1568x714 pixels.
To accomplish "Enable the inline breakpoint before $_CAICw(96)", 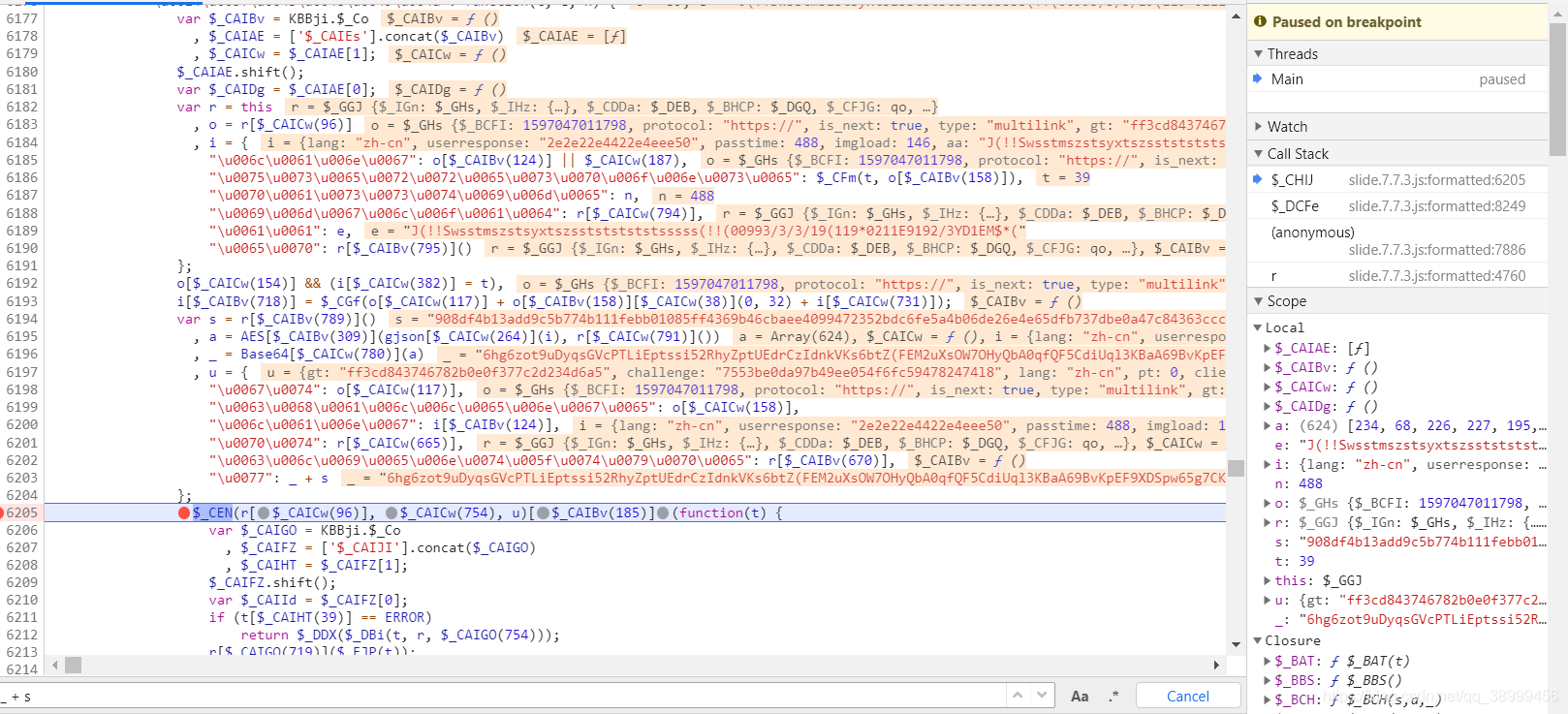I will (264, 512).
